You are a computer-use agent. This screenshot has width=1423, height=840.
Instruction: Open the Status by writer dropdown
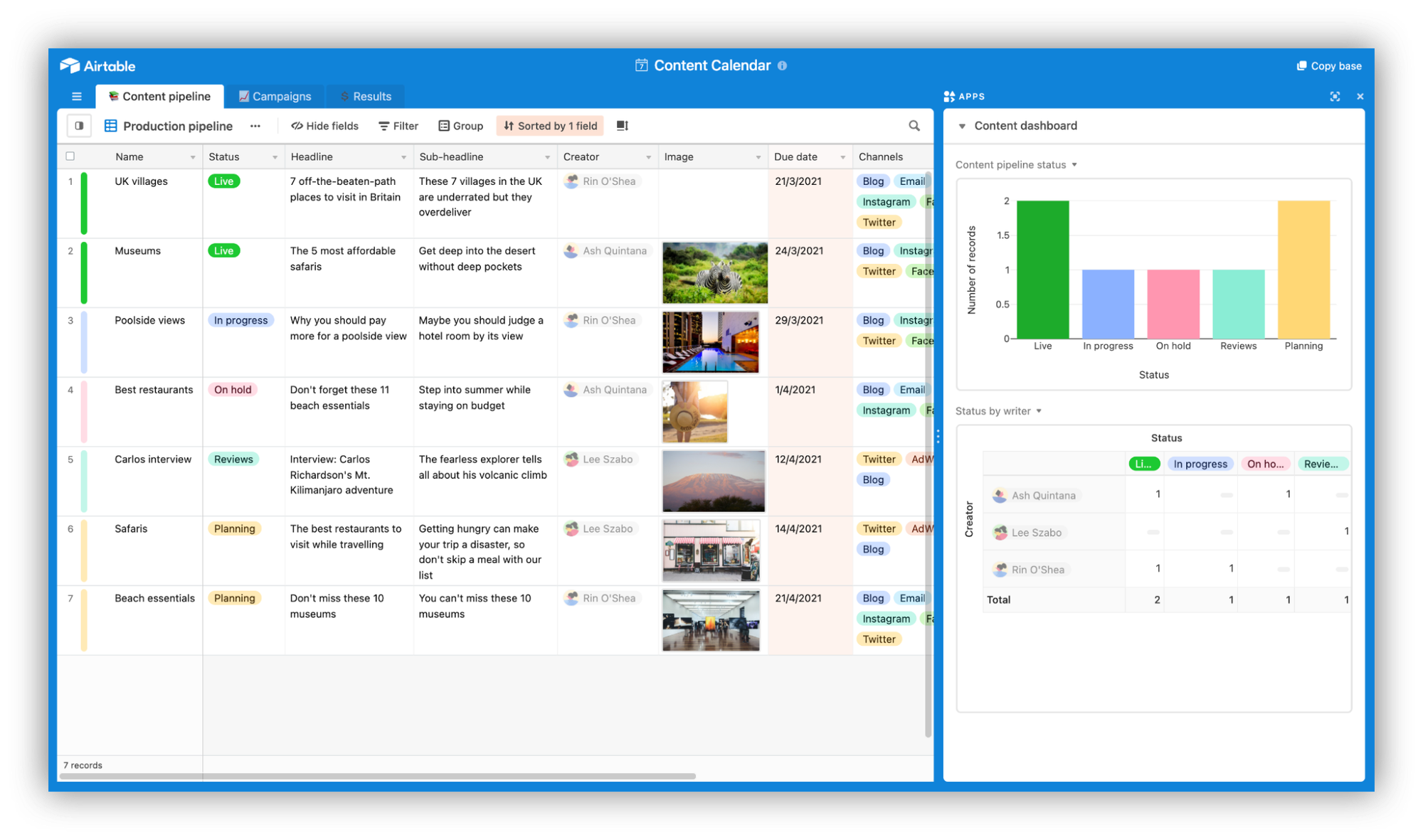pos(1039,411)
